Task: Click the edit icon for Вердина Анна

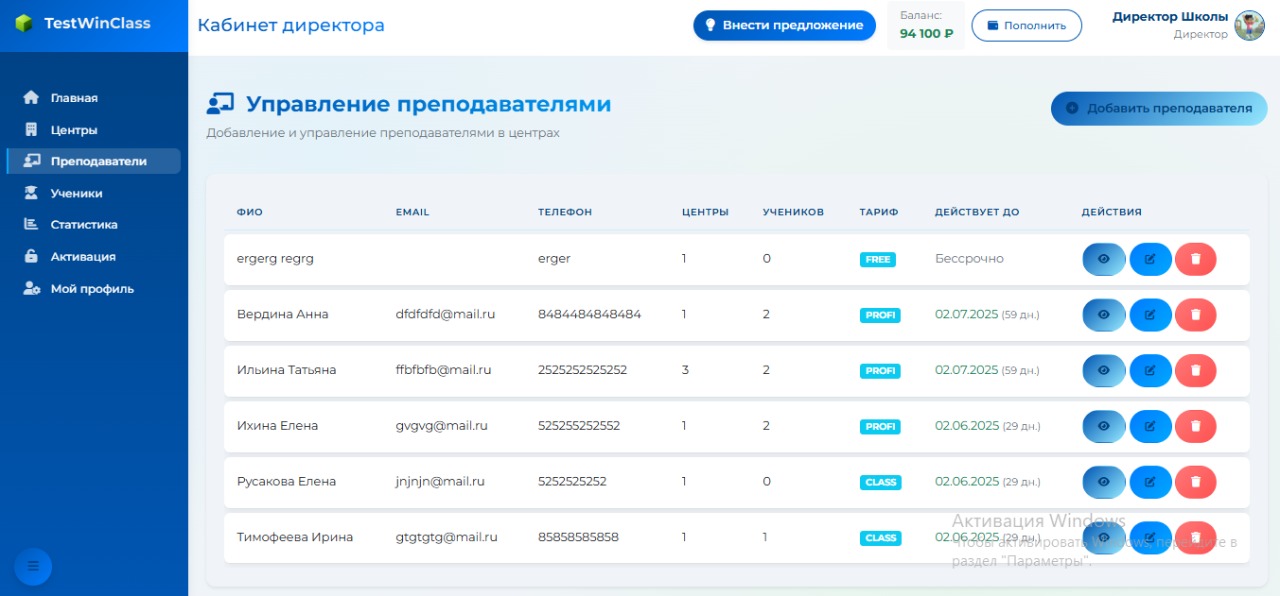Action: [1150, 314]
